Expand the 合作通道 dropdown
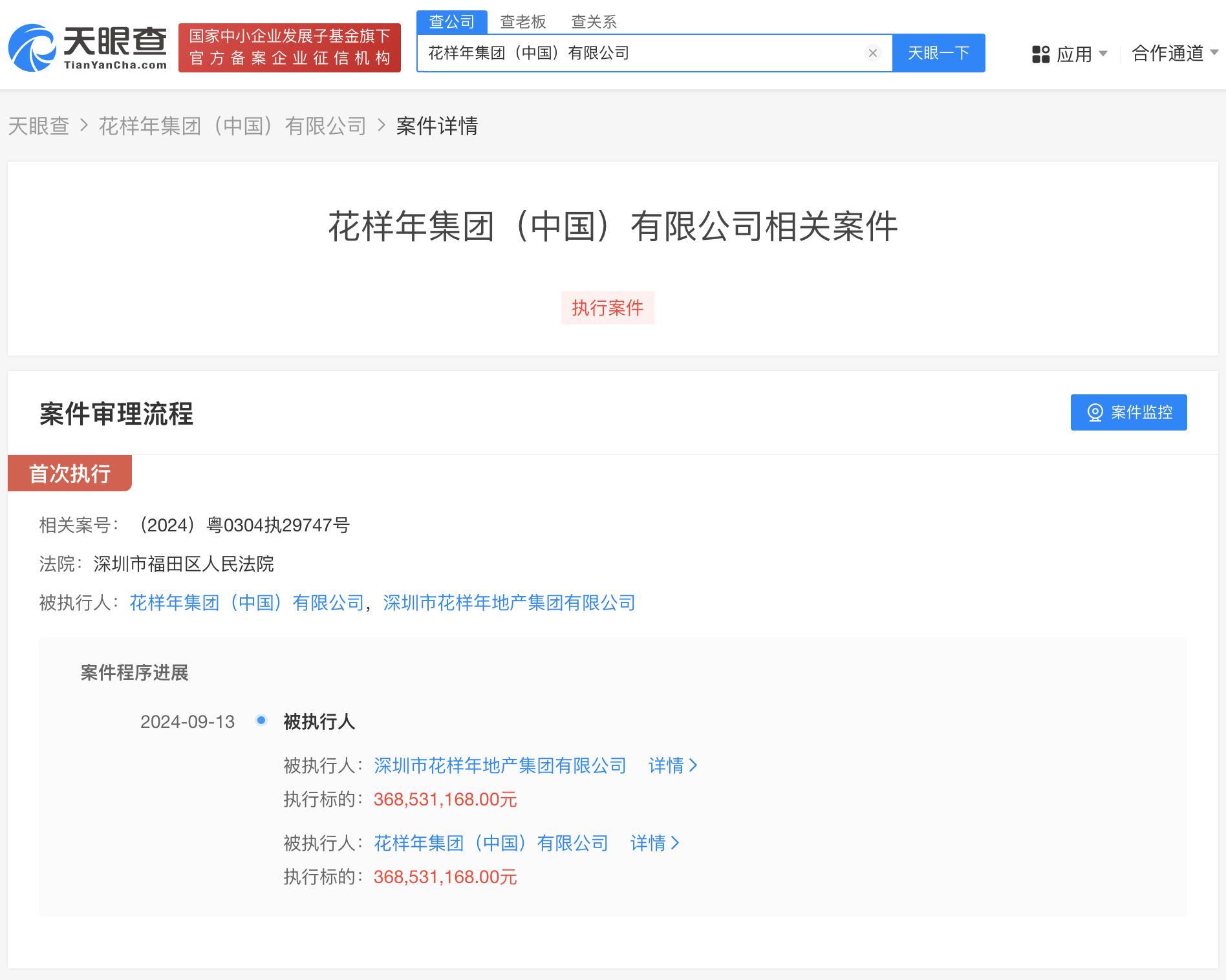 tap(1174, 53)
